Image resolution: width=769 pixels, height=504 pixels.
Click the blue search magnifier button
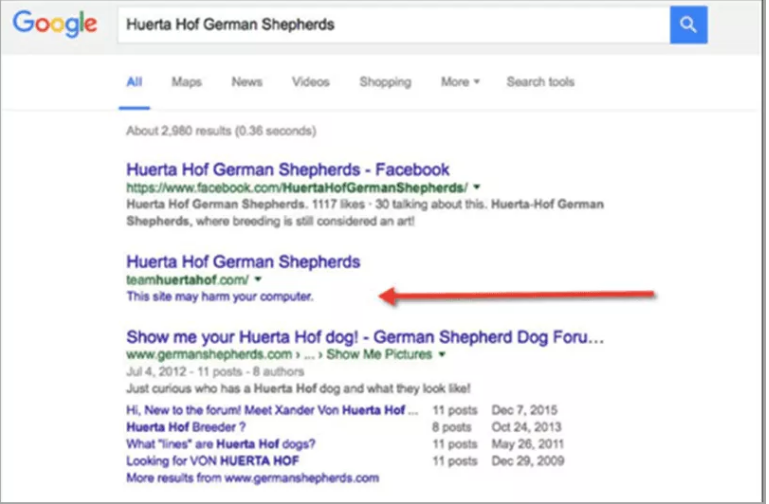688,24
